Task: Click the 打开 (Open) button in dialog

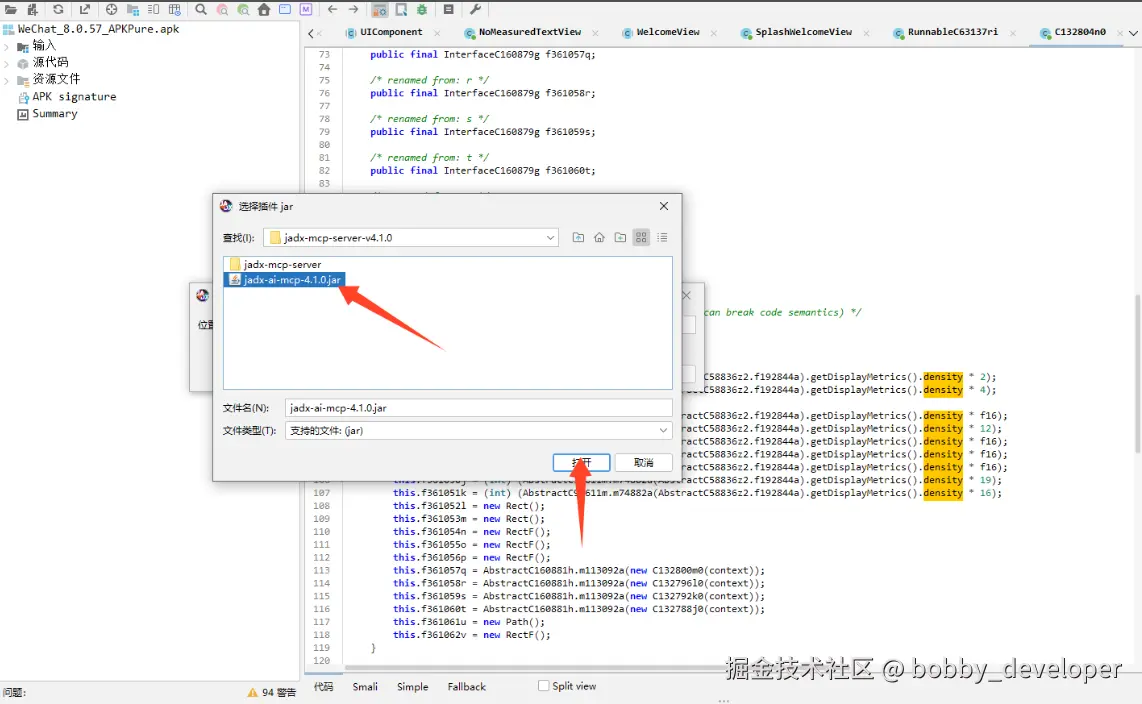Action: pos(581,462)
